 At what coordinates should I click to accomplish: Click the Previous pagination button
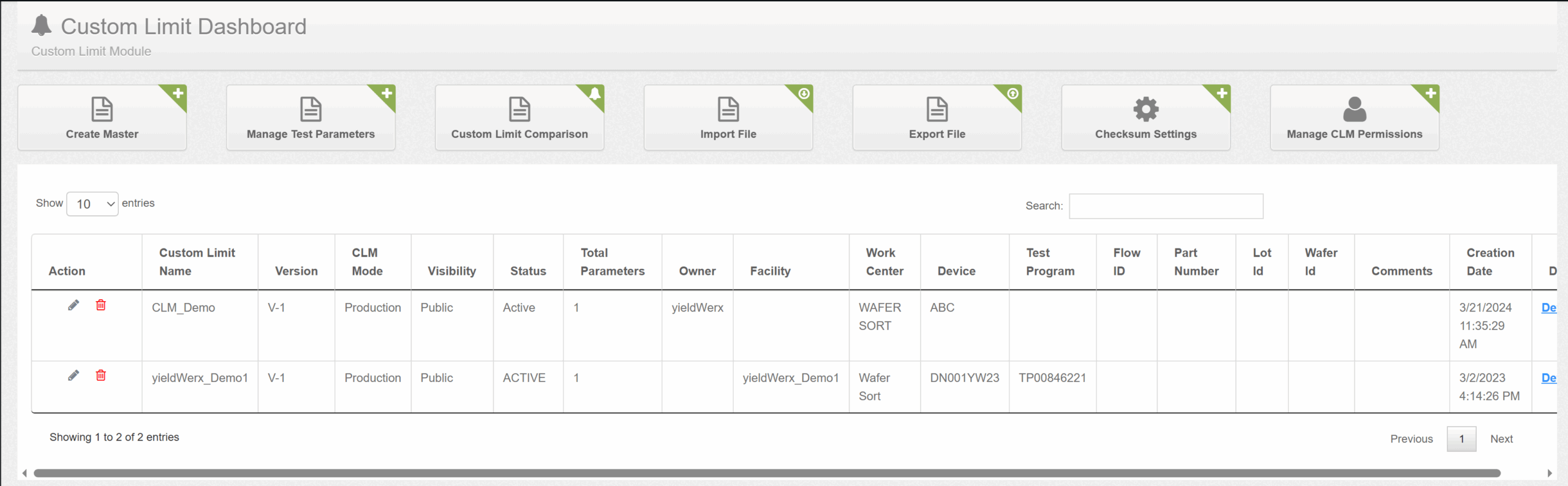click(x=1411, y=439)
